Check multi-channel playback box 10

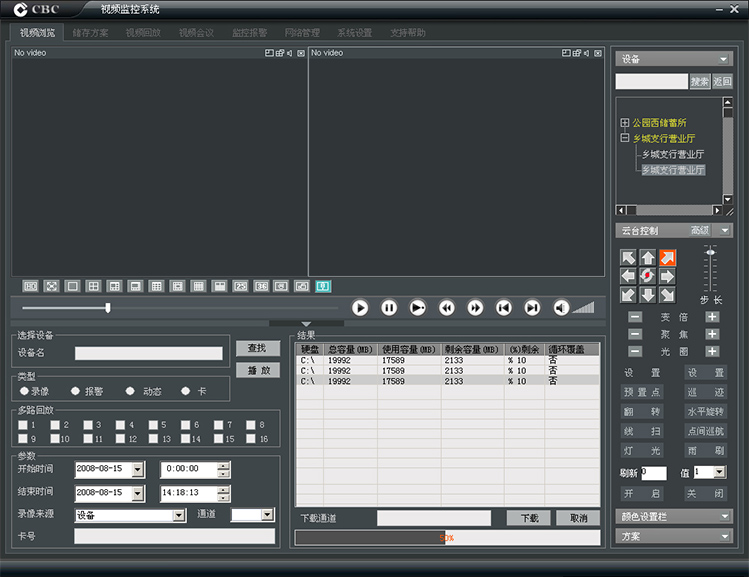[55, 438]
